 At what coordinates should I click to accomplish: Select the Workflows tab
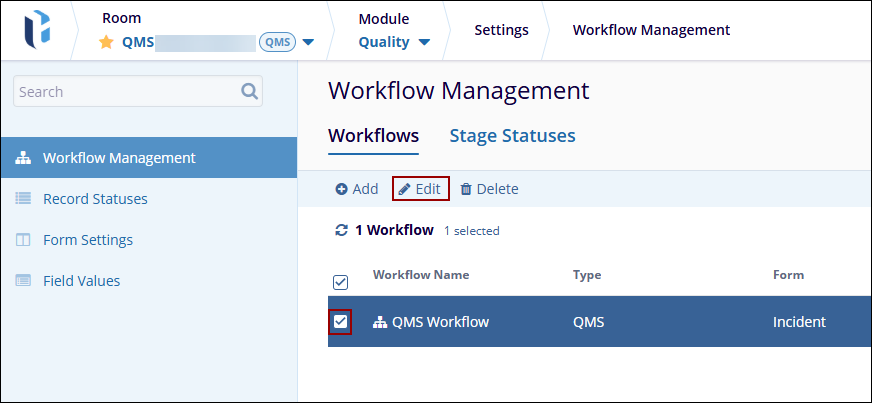[373, 136]
